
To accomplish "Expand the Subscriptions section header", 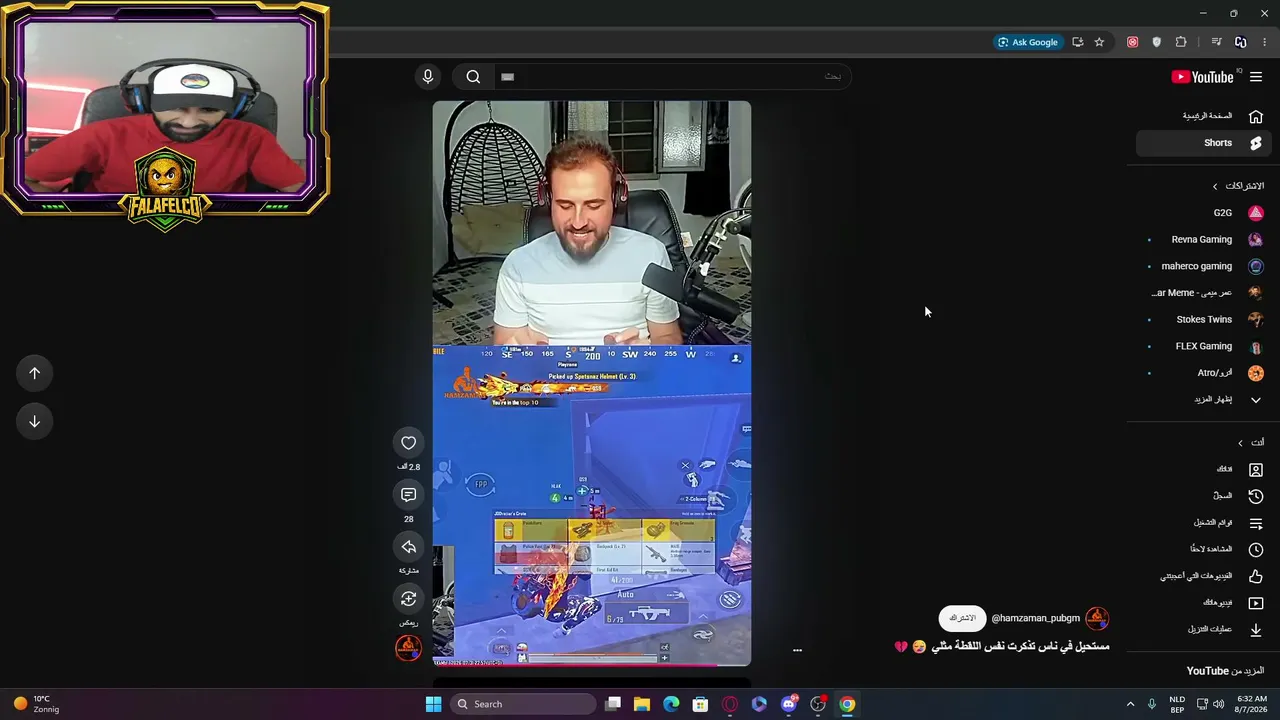I will [1238, 186].
